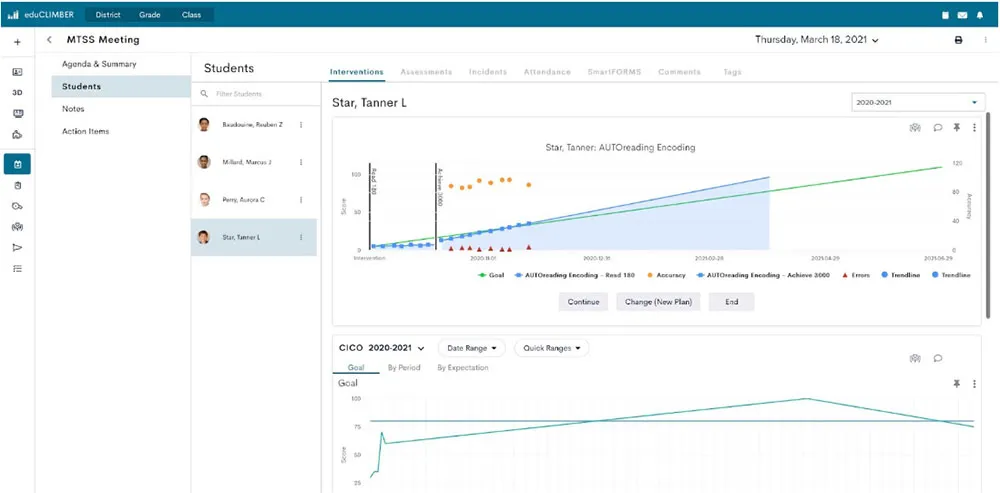This screenshot has width=1000, height=493.
Task: Go back with arrow beside MTSS Meeting
Action: 49,40
